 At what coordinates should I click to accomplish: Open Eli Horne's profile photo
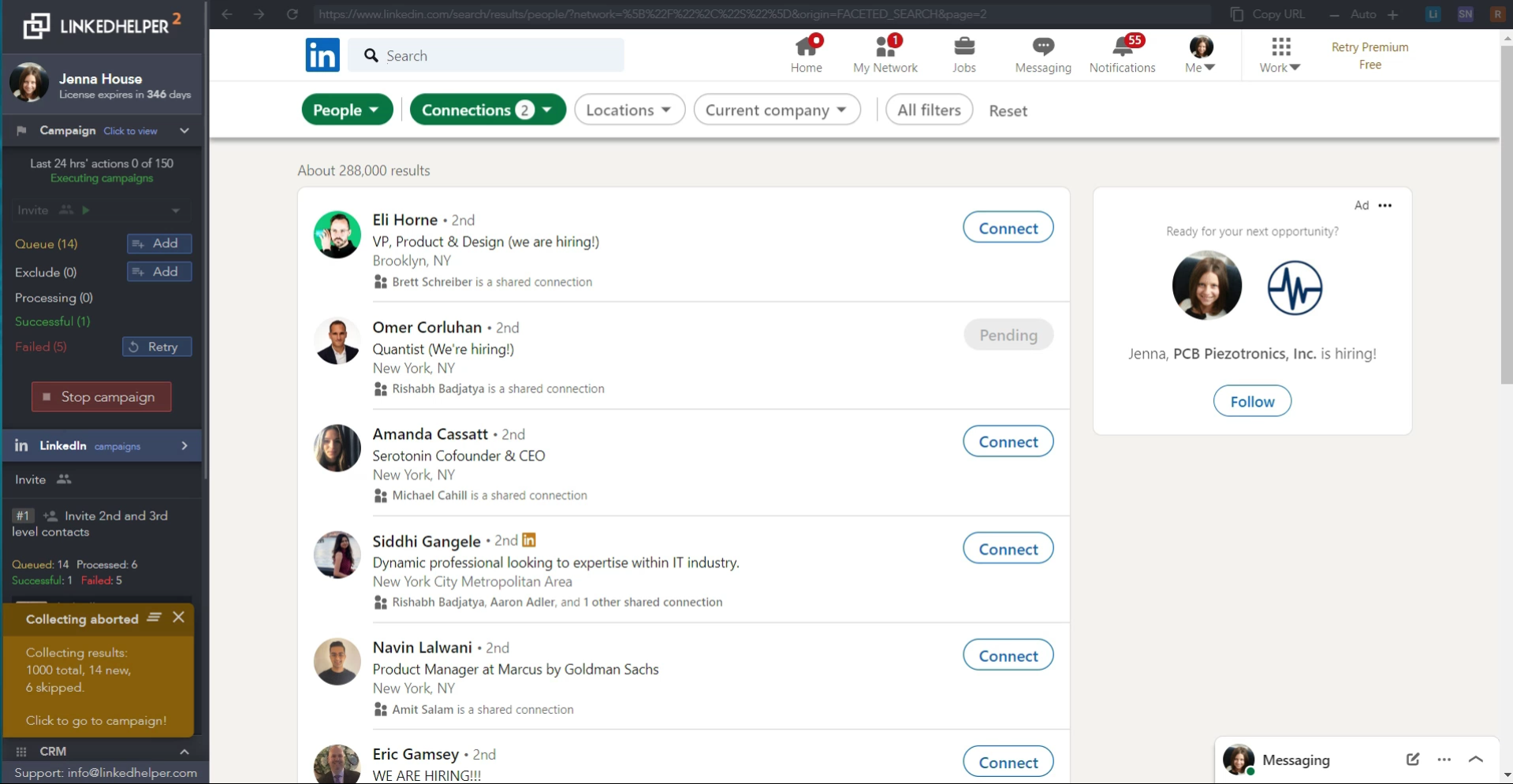point(337,234)
